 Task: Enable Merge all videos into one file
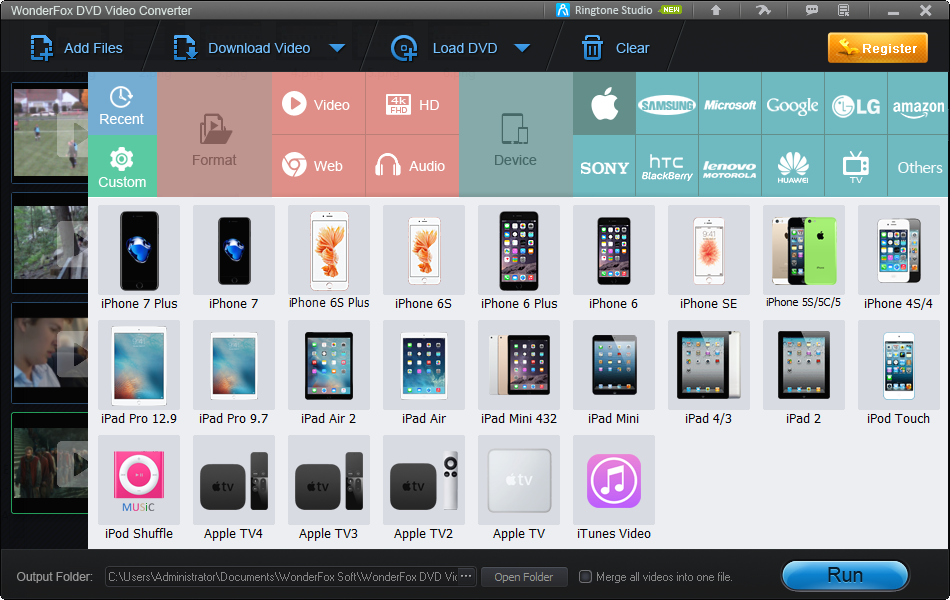(x=585, y=576)
